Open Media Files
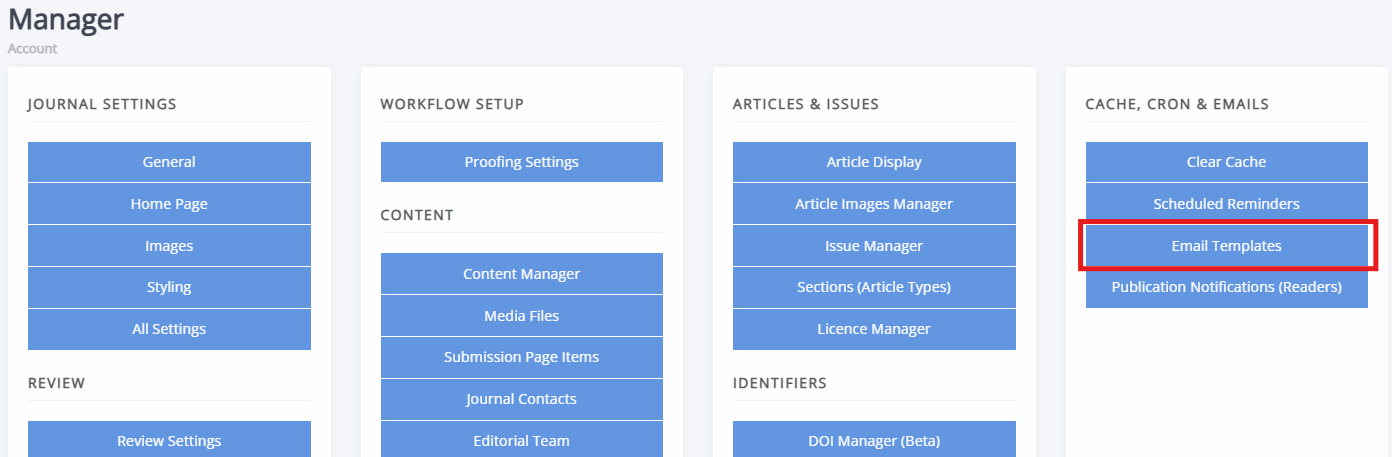The width and height of the screenshot is (1392, 457). pos(522,315)
